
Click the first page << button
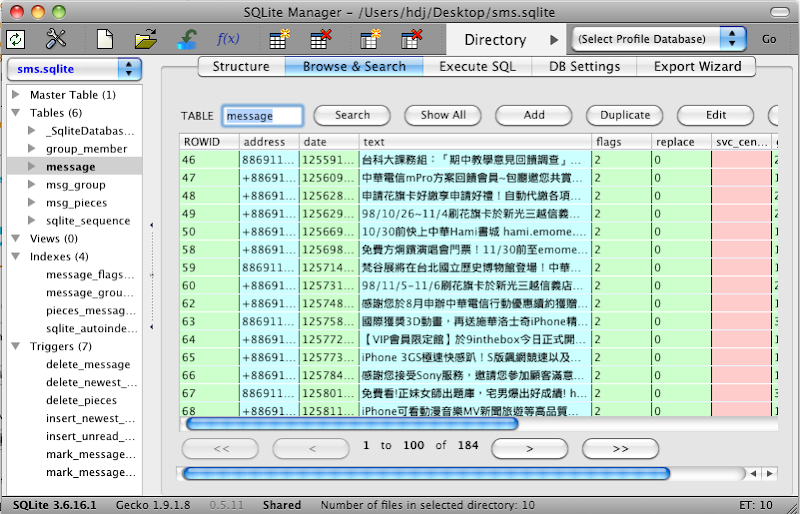point(220,449)
